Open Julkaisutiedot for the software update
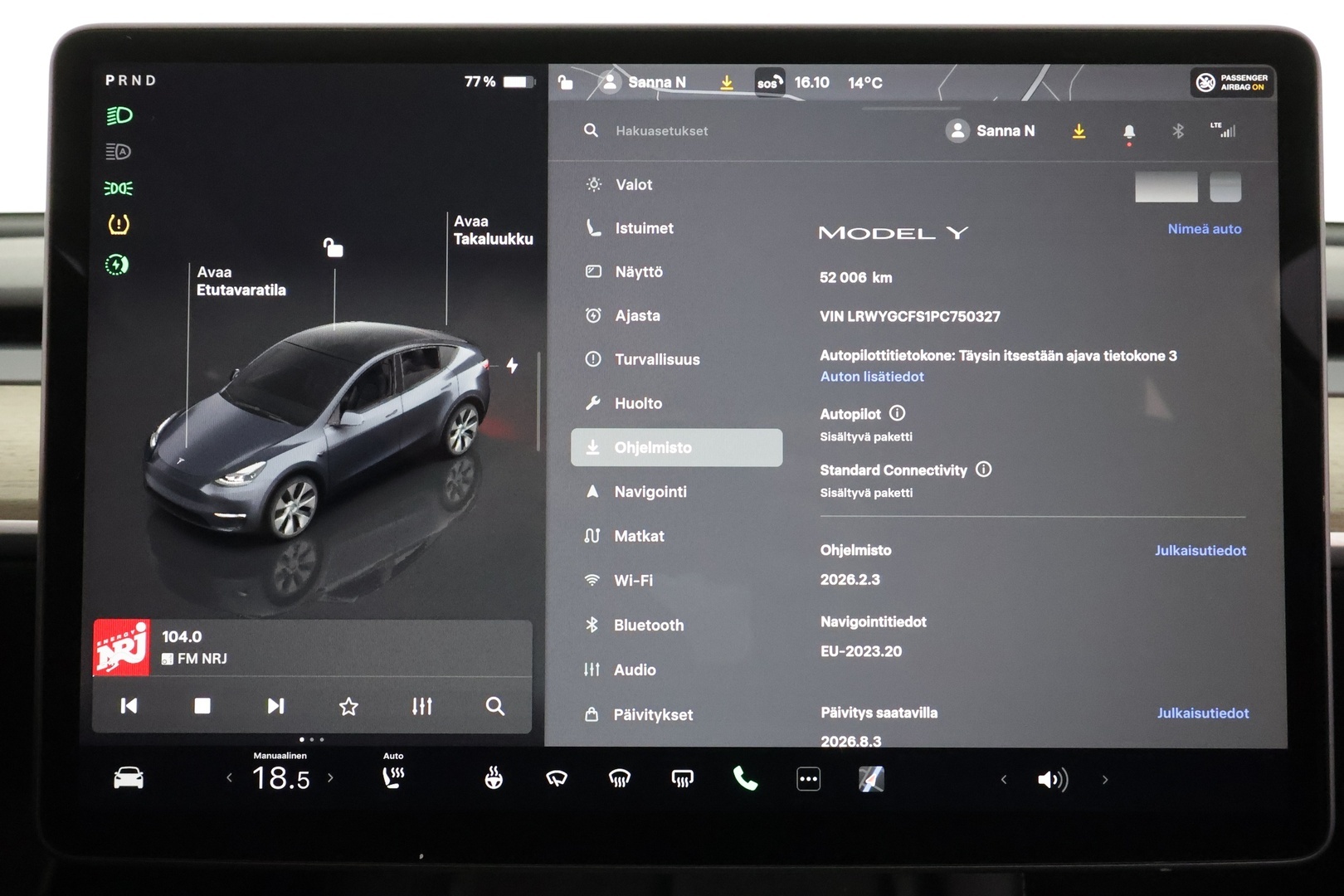This screenshot has height=896, width=1344. [1203, 713]
